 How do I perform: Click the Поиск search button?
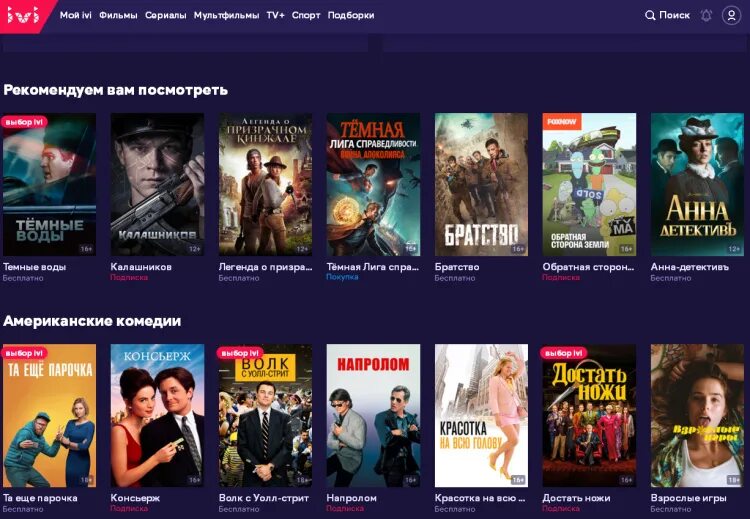(x=667, y=15)
